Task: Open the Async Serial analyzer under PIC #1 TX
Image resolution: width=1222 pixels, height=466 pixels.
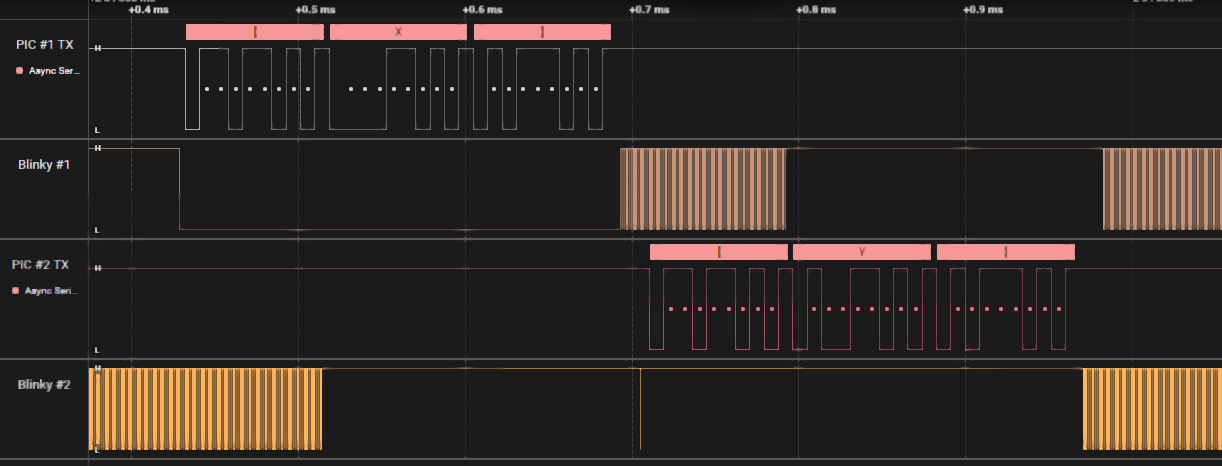Action: coord(55,71)
